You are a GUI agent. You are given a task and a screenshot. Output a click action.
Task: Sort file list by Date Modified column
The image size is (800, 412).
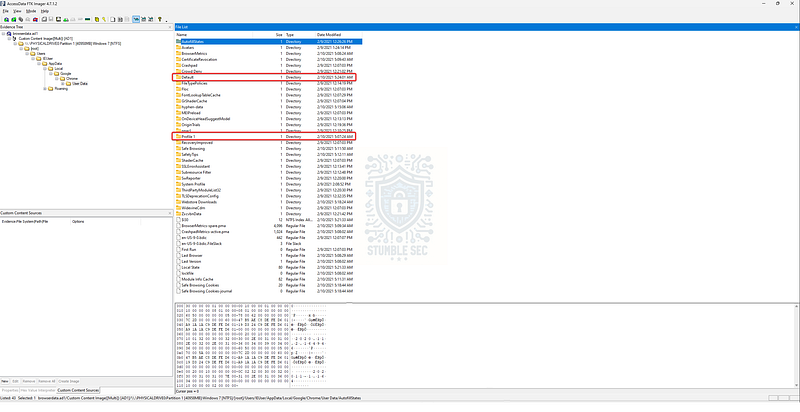pos(339,35)
